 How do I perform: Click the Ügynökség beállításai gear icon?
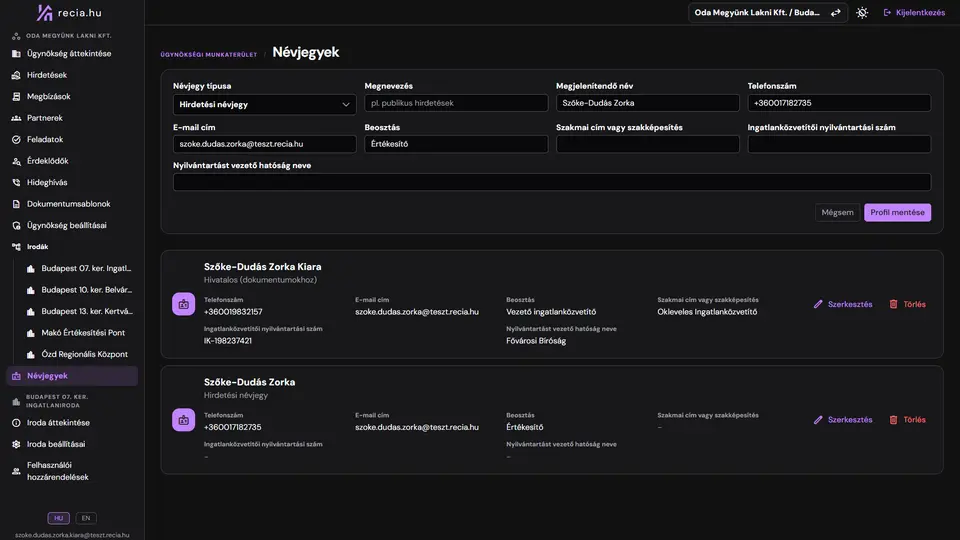tap(16, 225)
